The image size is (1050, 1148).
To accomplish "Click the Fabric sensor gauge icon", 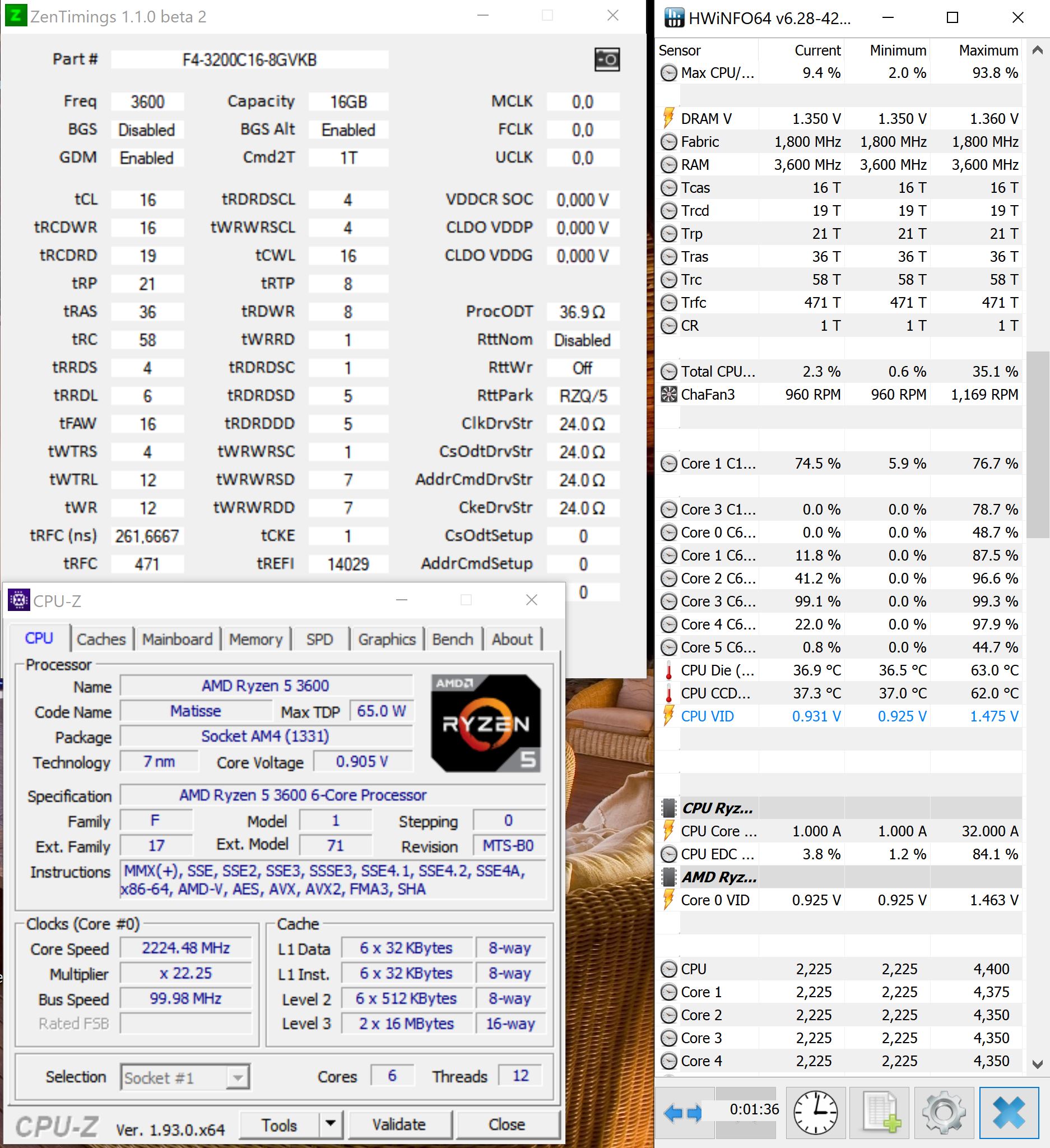I will (668, 141).
